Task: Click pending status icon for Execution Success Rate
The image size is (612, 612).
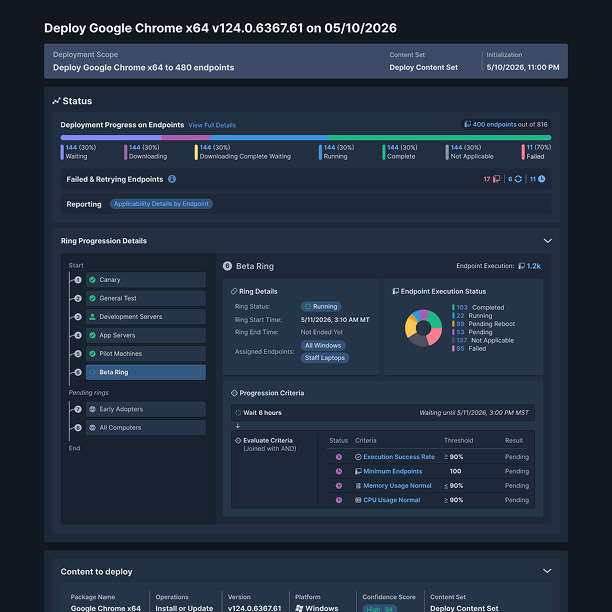Action: pyautogui.click(x=339, y=457)
